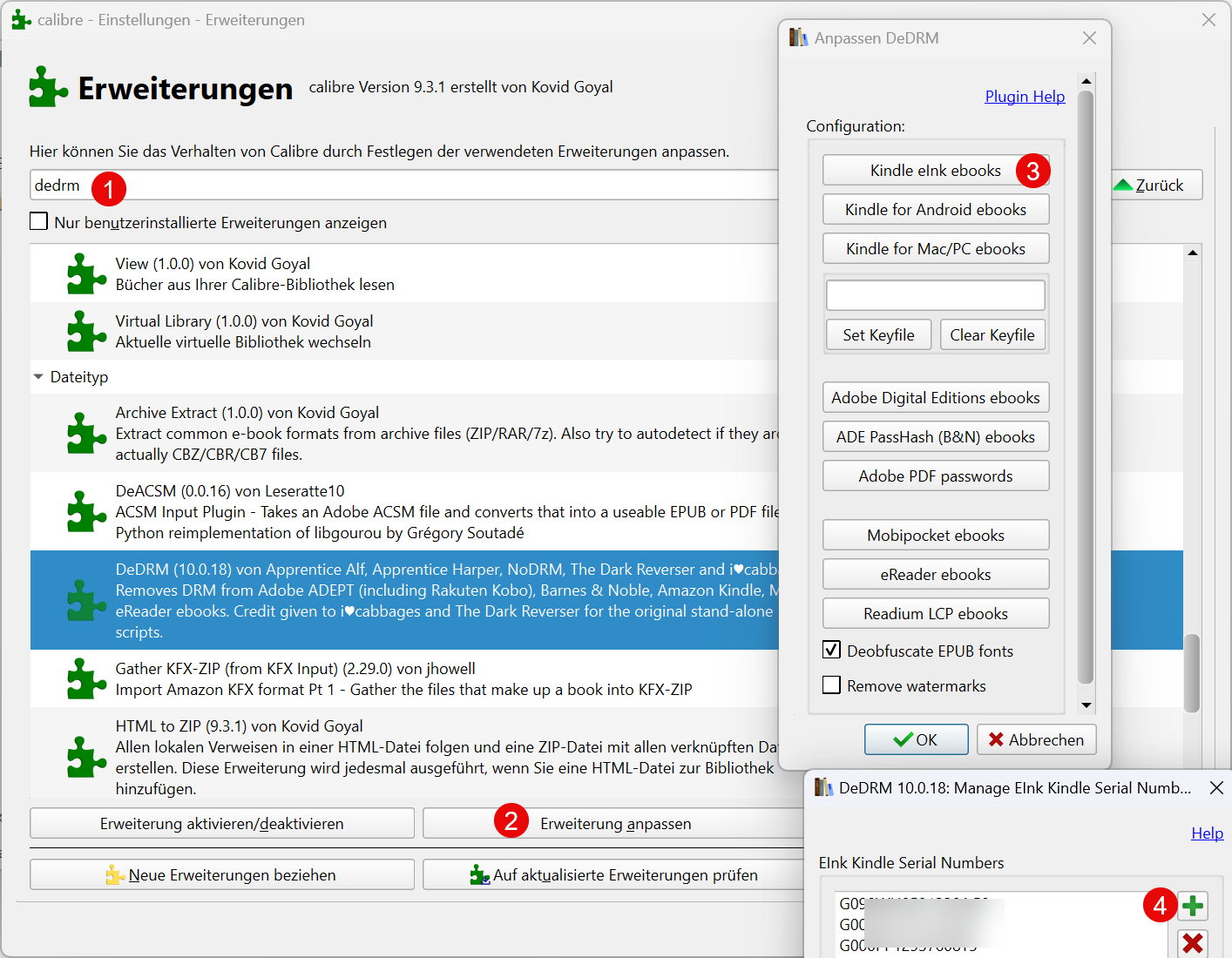
Task: Enable the Remove watermarks checkbox
Action: (831, 685)
